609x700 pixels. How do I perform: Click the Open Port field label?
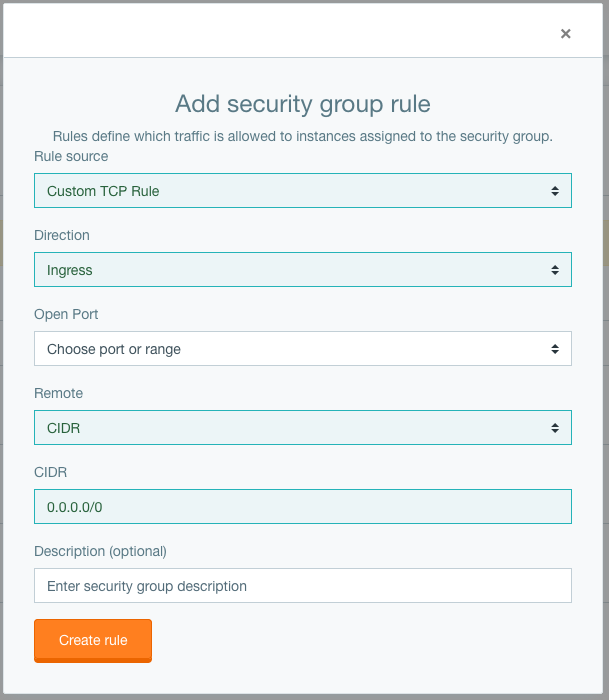point(66,314)
